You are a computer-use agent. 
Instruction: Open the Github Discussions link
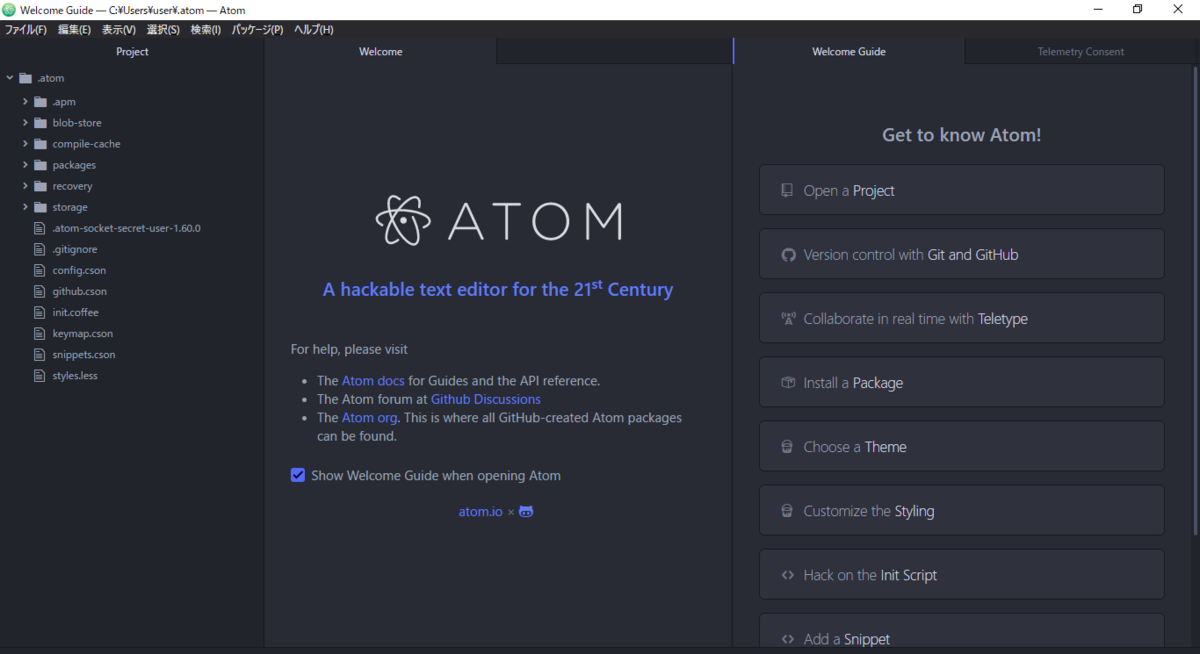[486, 399]
